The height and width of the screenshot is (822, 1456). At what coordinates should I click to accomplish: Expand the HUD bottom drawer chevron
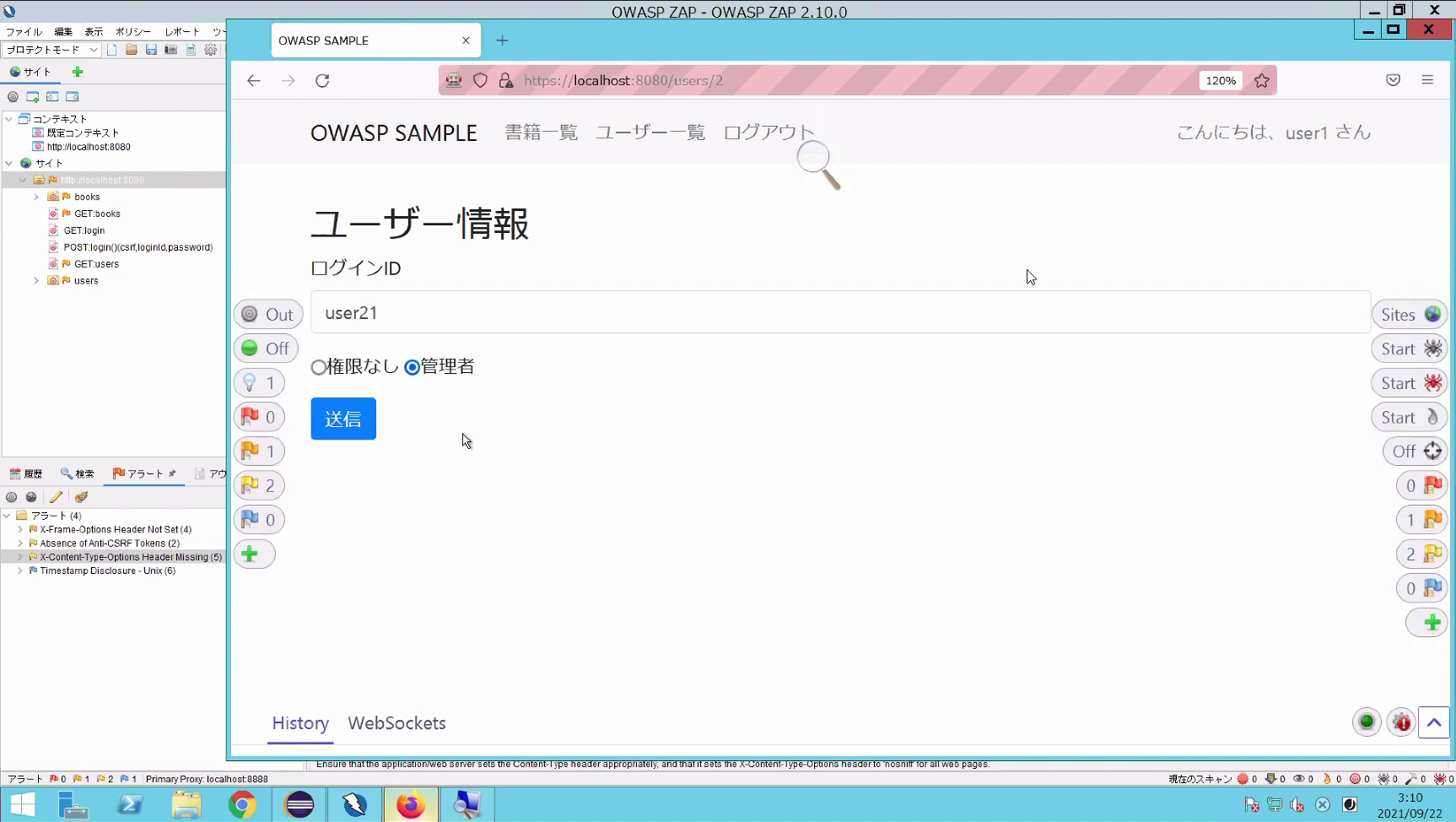1433,722
